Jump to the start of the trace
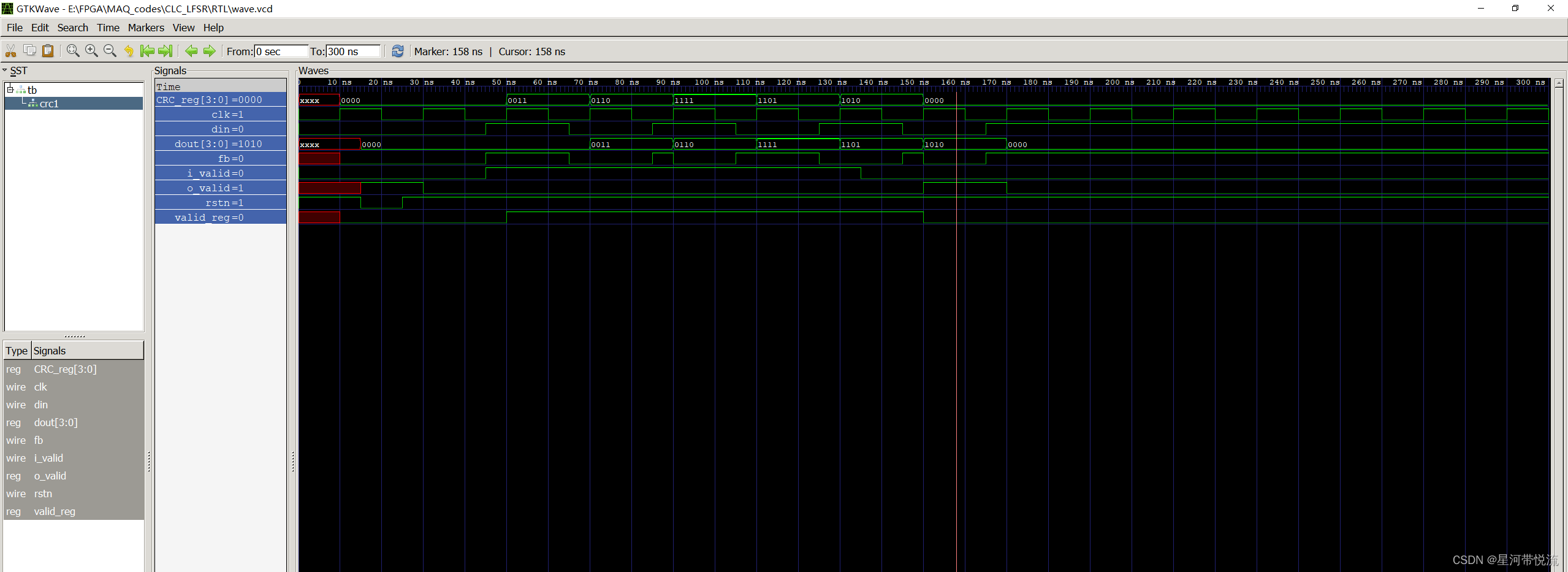Image resolution: width=1568 pixels, height=572 pixels. point(147,51)
